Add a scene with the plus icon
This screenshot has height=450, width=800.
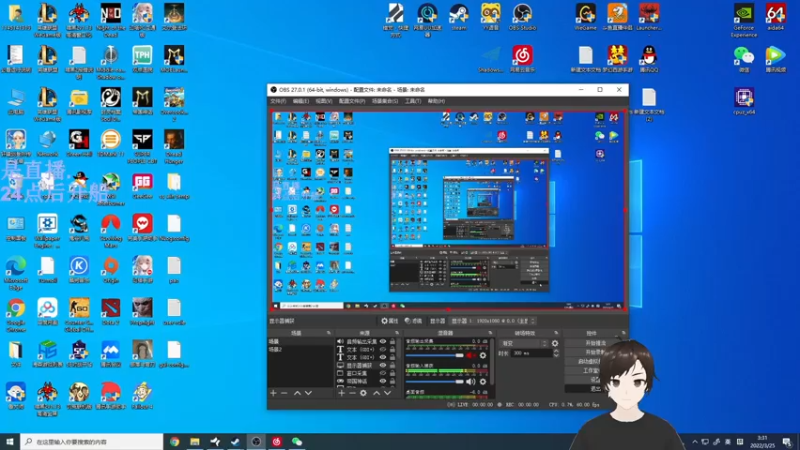[273, 393]
